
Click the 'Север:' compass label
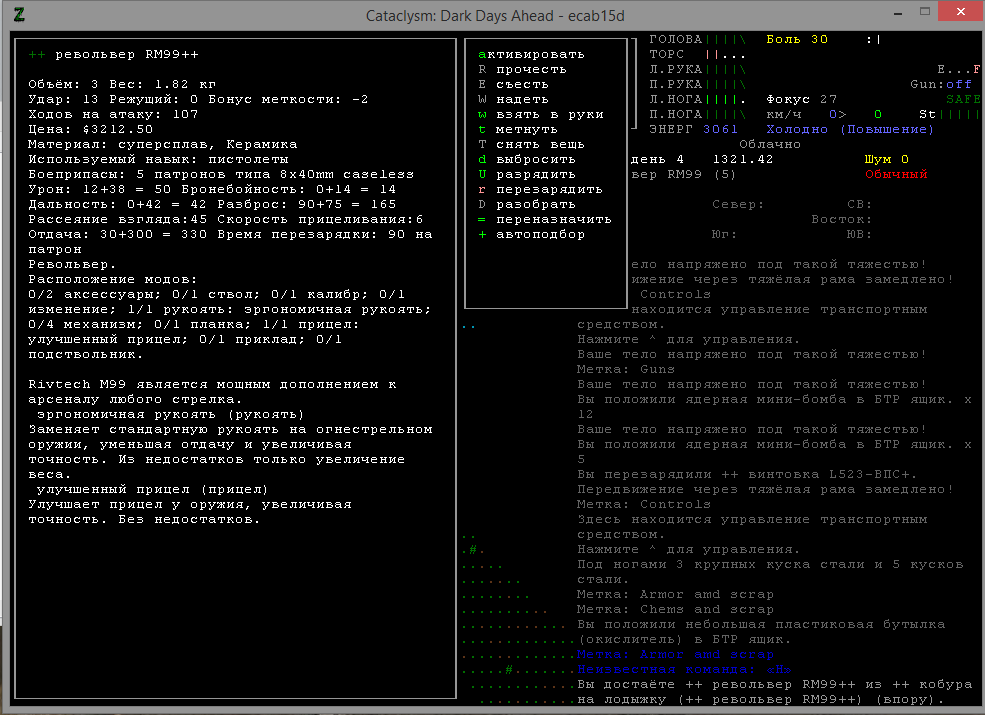tap(738, 205)
